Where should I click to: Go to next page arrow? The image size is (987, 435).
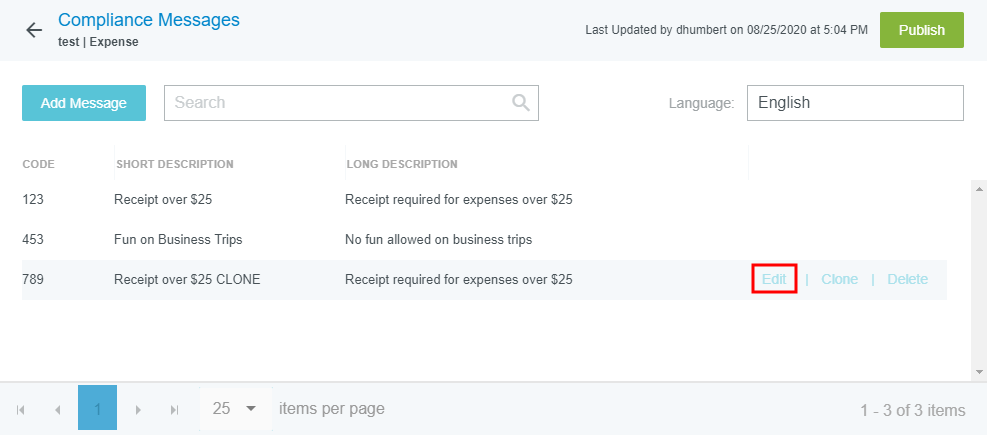click(x=138, y=409)
